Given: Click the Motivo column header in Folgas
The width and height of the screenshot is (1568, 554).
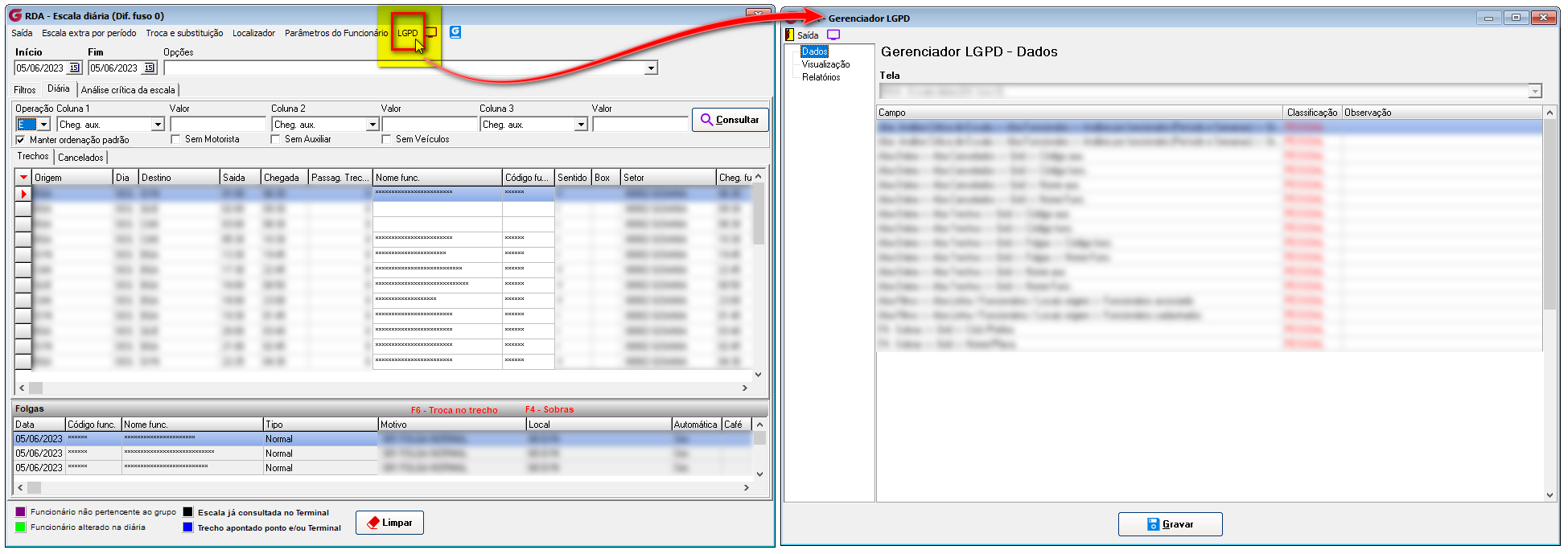Looking at the screenshot, I should click(x=452, y=425).
